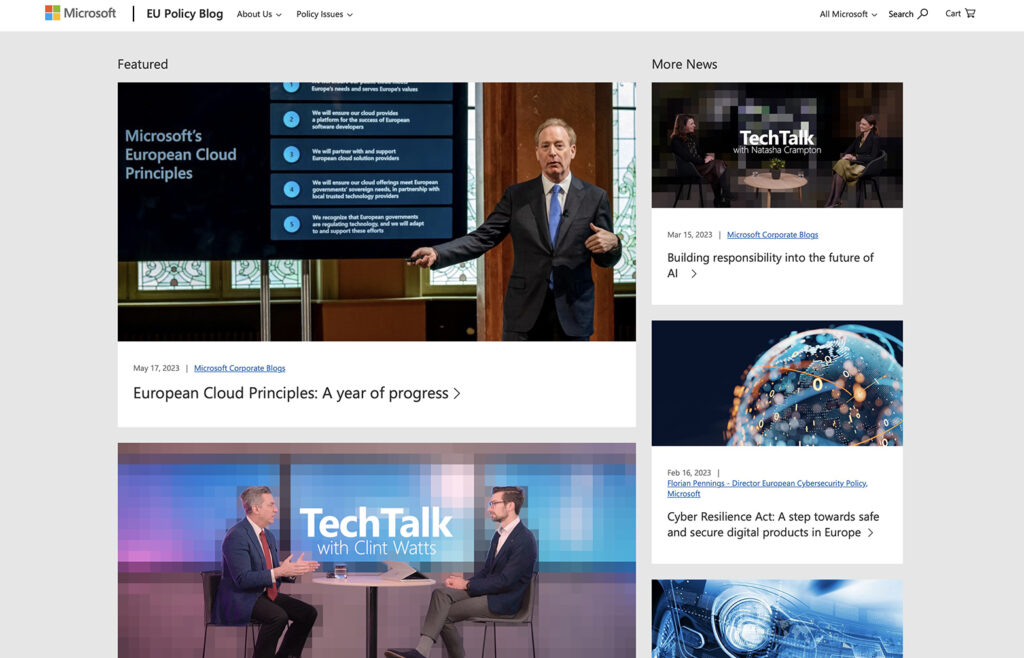Expand the Policy Issues menu
Image resolution: width=1024 pixels, height=658 pixels.
[x=324, y=14]
